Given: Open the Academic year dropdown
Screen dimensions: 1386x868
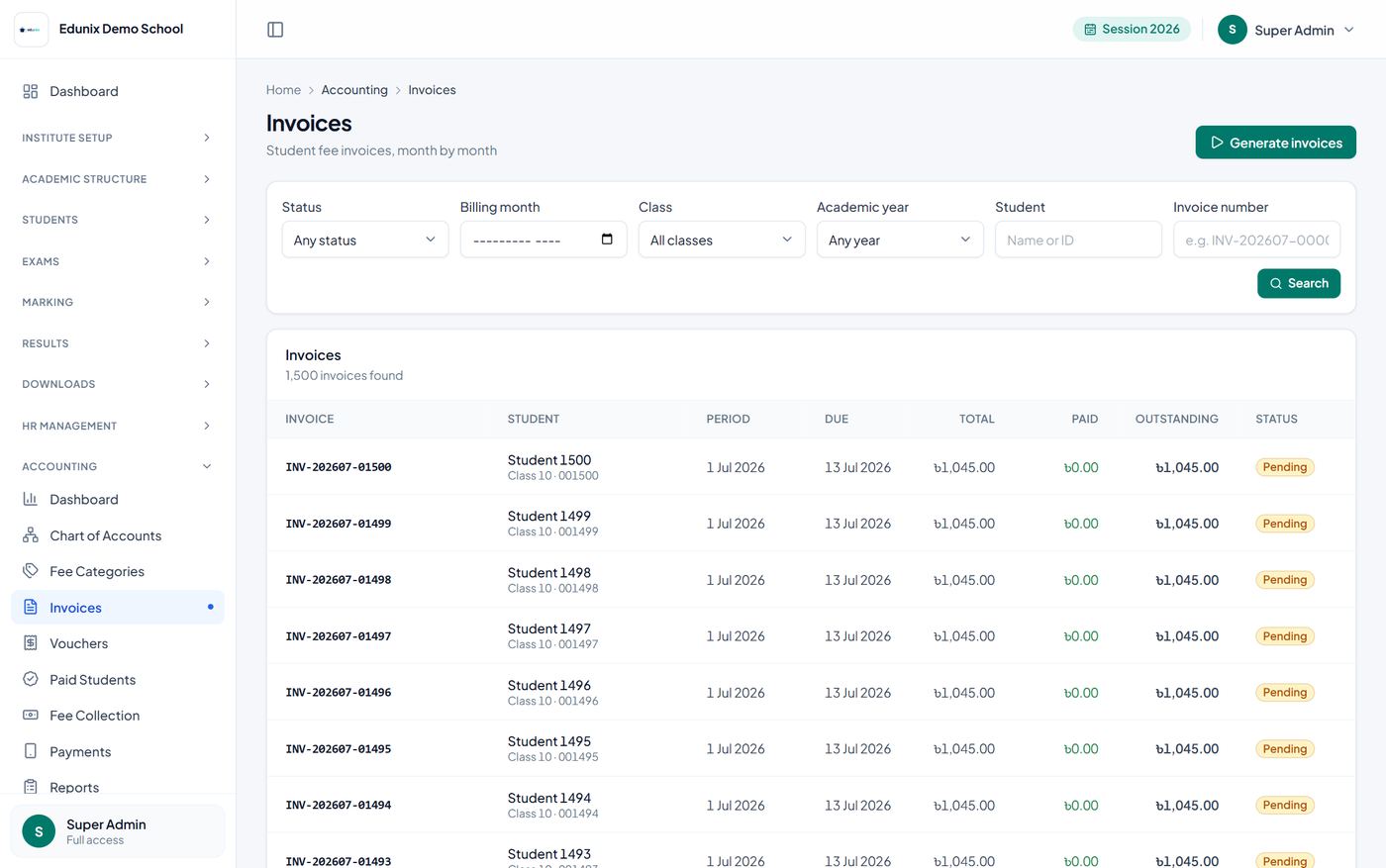Looking at the screenshot, I should 900,240.
